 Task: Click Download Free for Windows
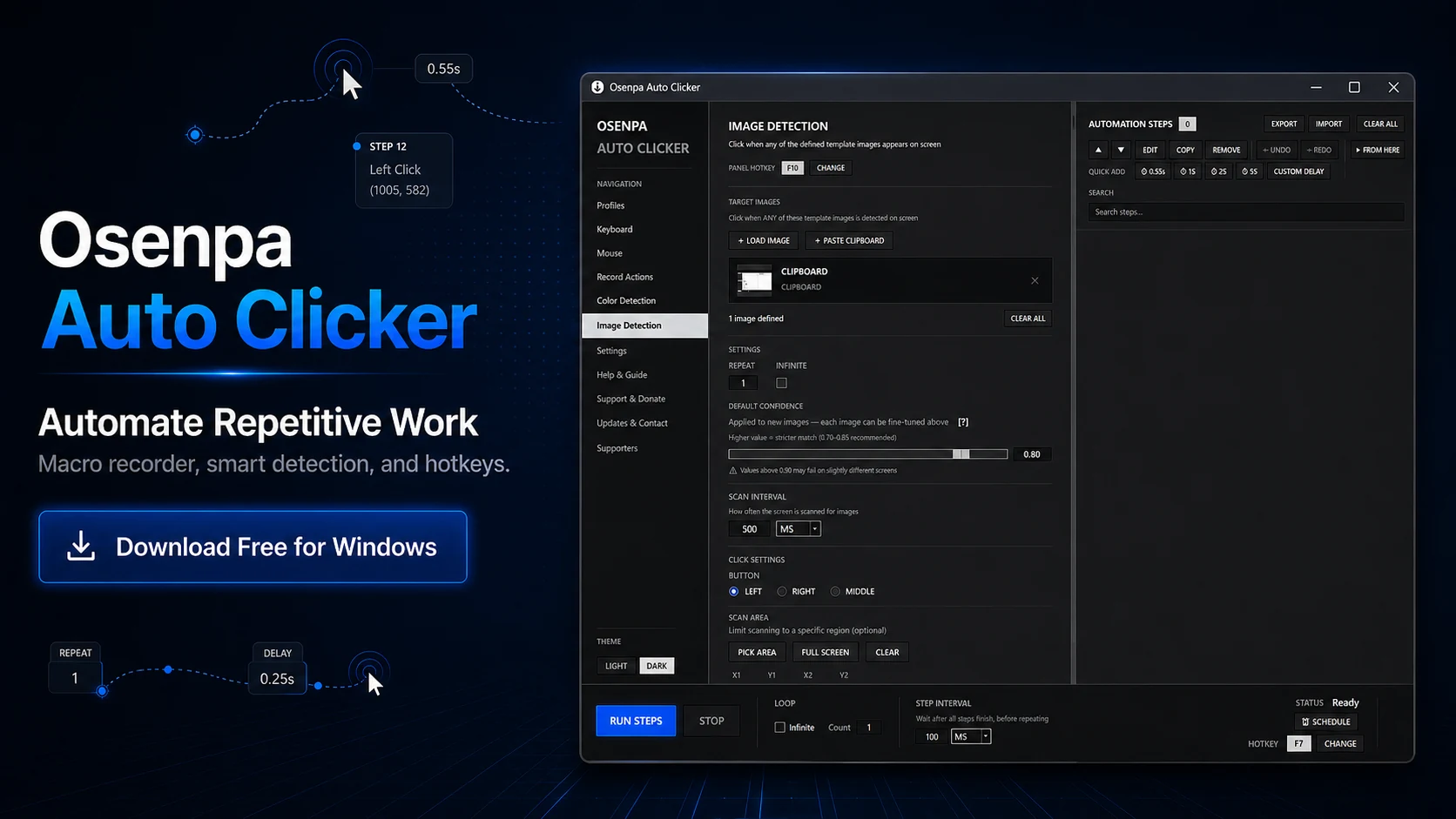[x=253, y=547]
